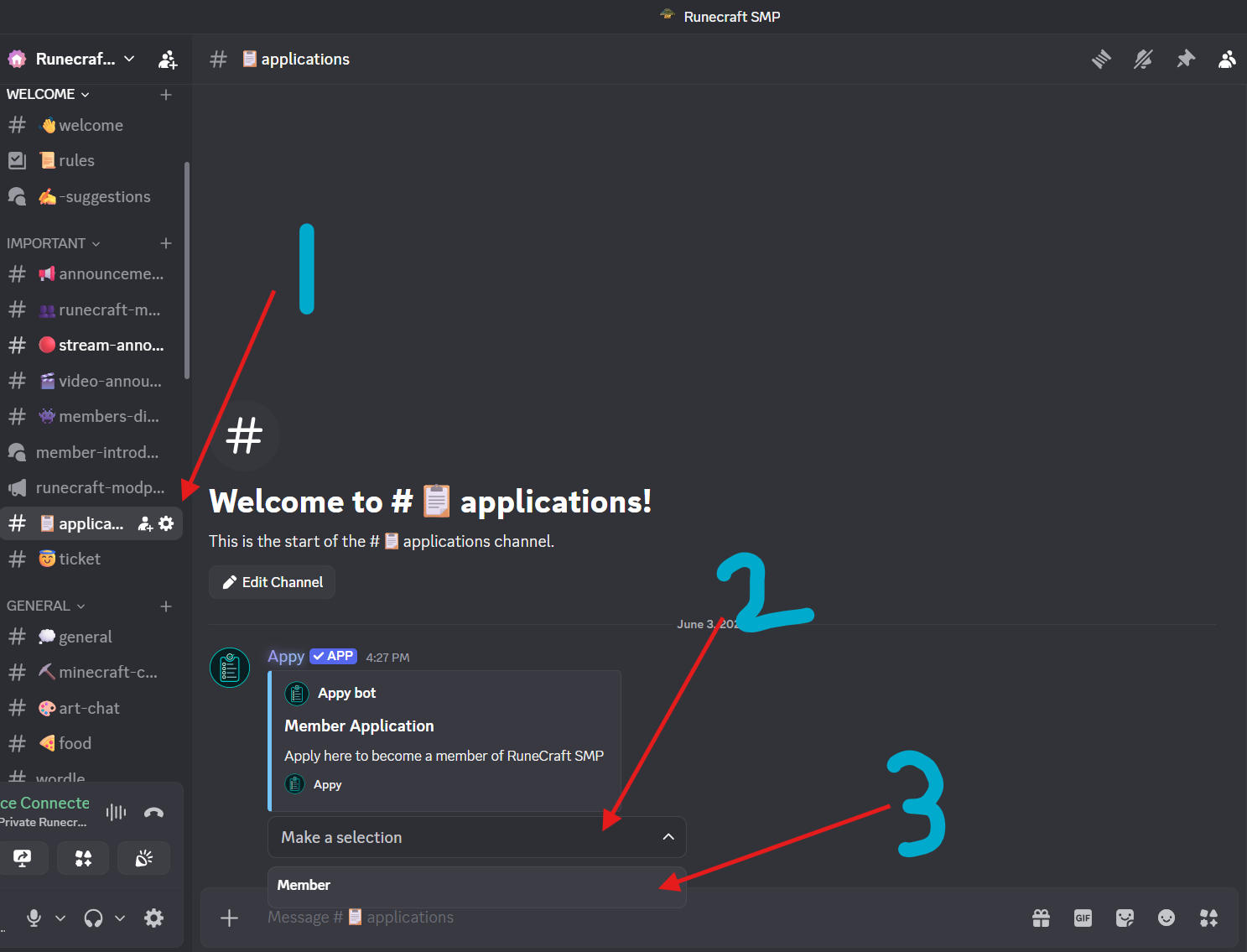1247x952 pixels.
Task: Click channel list scrollbar
Action: (186, 270)
